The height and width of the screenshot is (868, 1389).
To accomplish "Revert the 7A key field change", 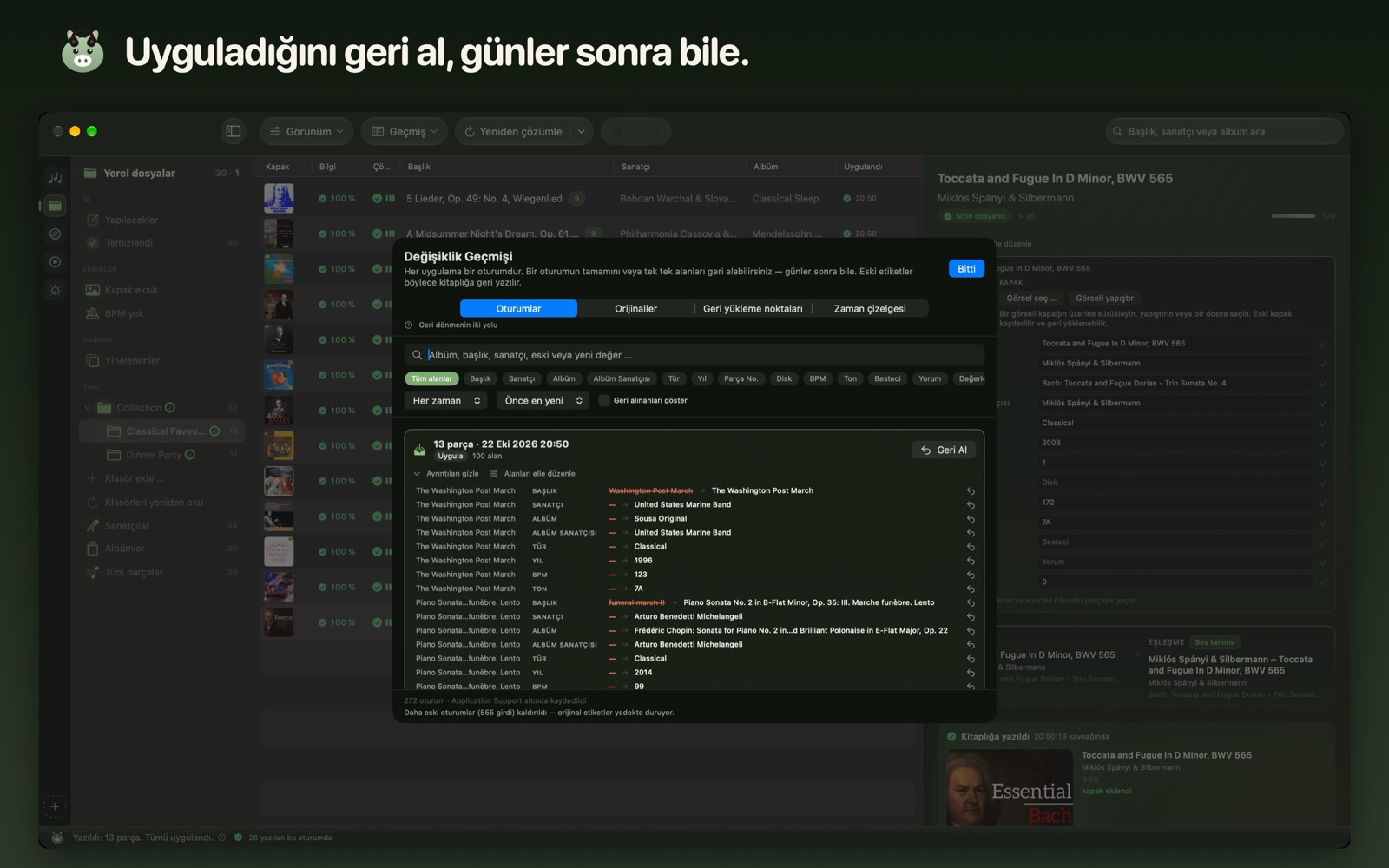I will [971, 589].
